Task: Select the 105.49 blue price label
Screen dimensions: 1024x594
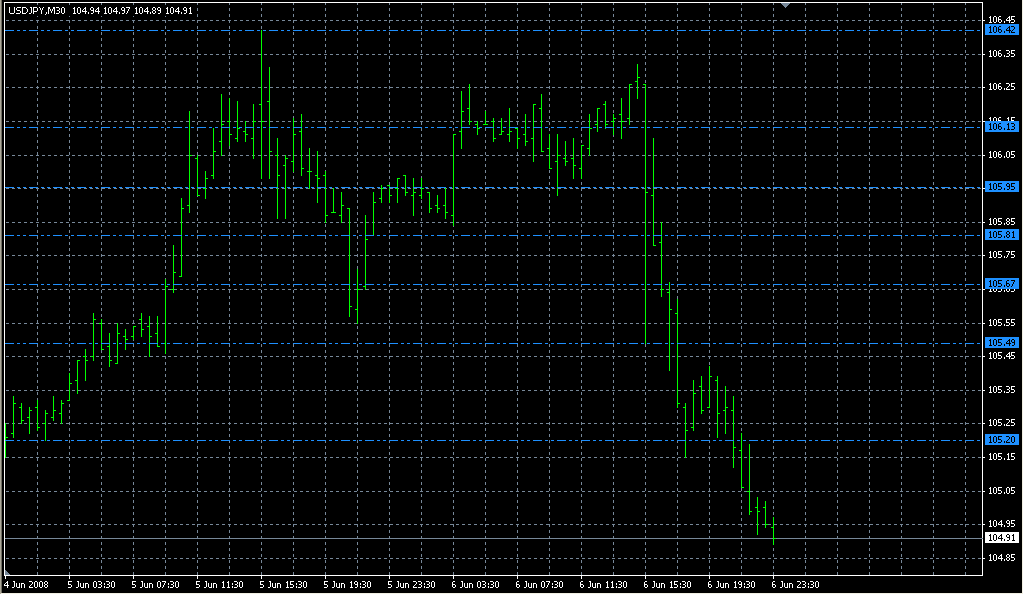Action: pyautogui.click(x=1001, y=343)
